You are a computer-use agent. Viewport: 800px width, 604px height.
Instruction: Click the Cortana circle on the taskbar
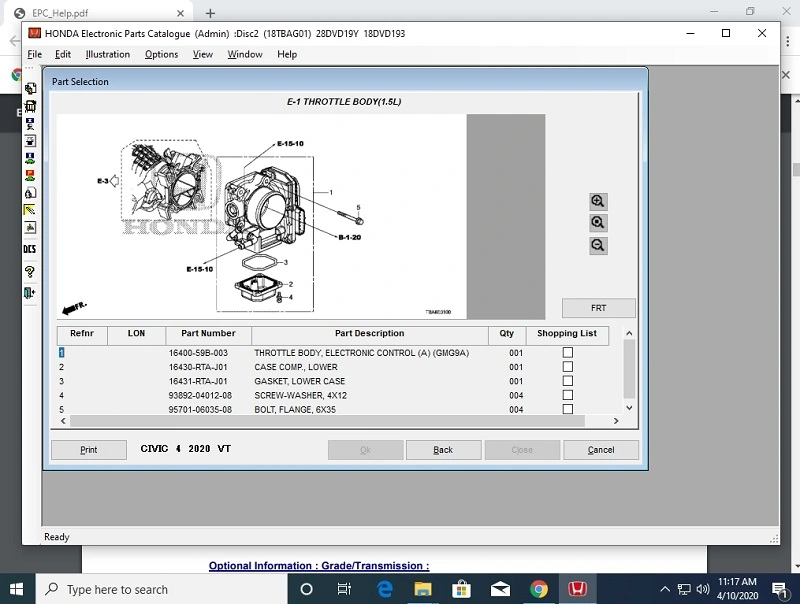coord(306,589)
